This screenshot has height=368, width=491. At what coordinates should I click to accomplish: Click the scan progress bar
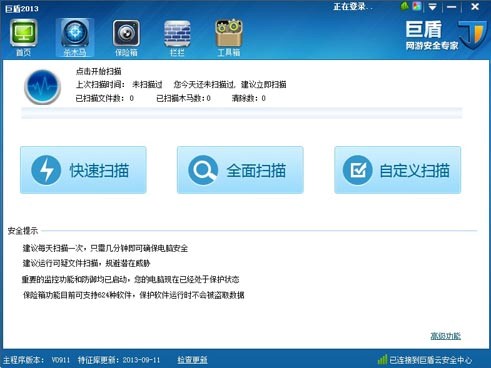click(242, 113)
